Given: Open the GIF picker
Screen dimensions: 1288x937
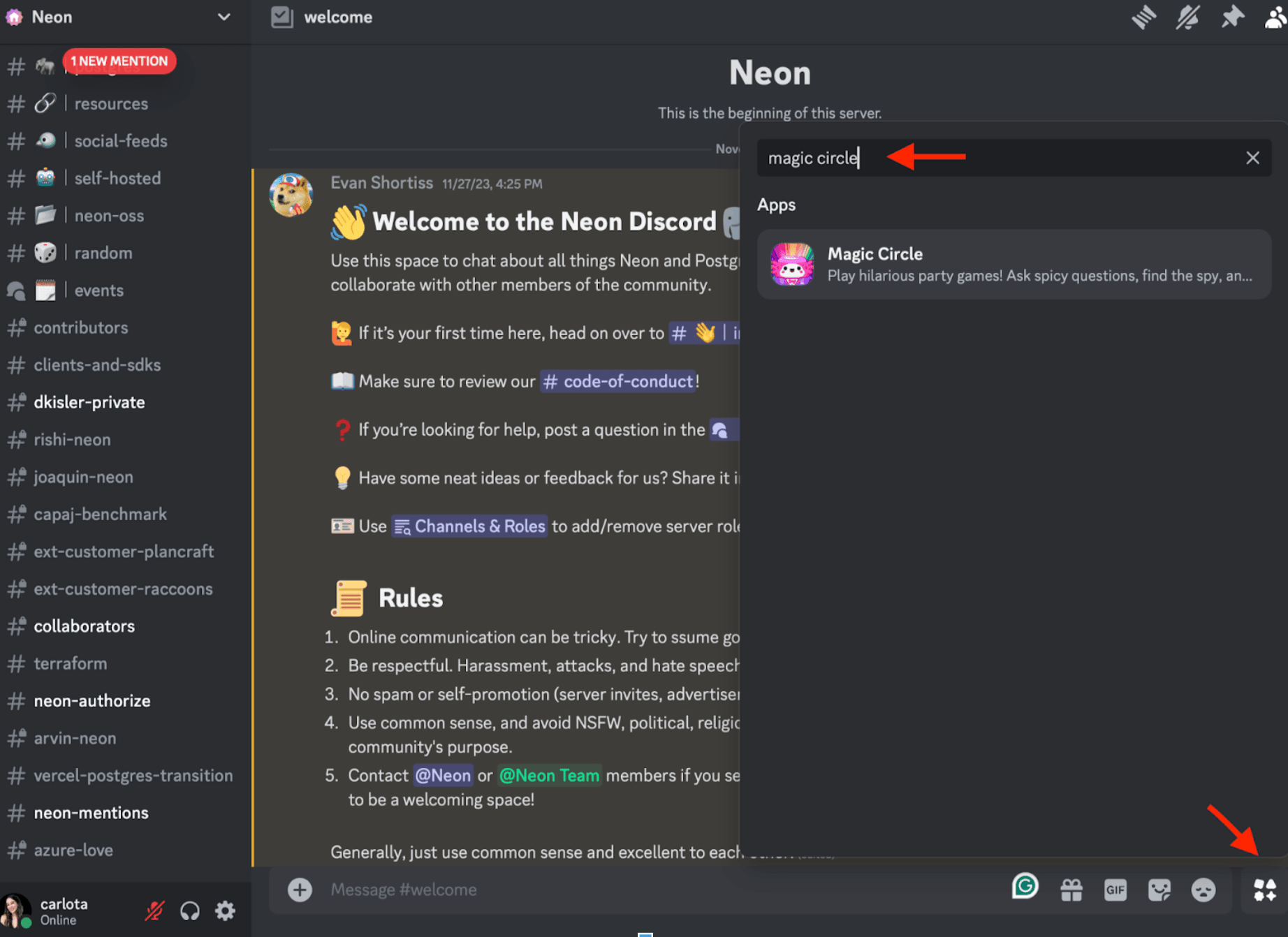Looking at the screenshot, I should pos(1115,890).
